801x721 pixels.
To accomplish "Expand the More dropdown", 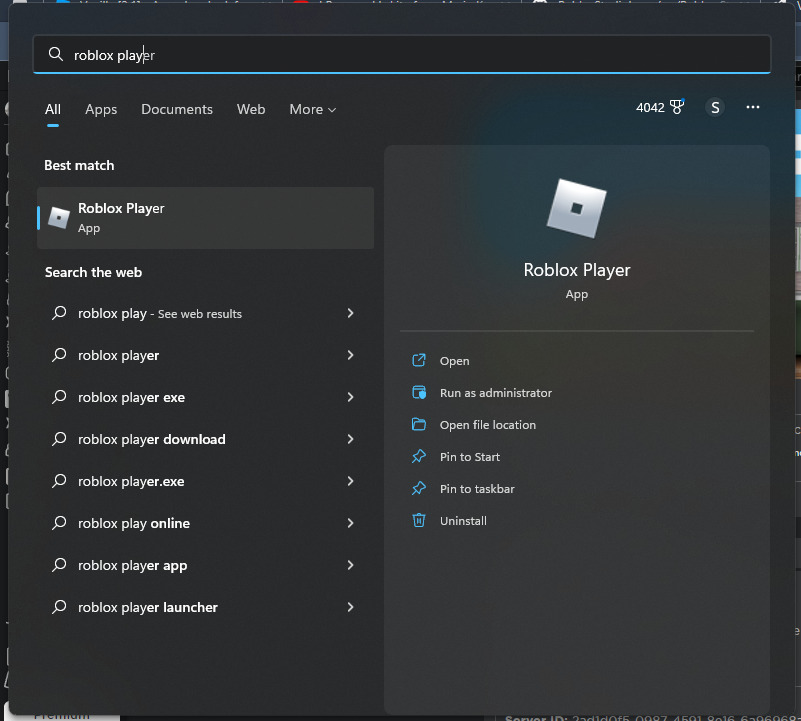I will (x=313, y=109).
